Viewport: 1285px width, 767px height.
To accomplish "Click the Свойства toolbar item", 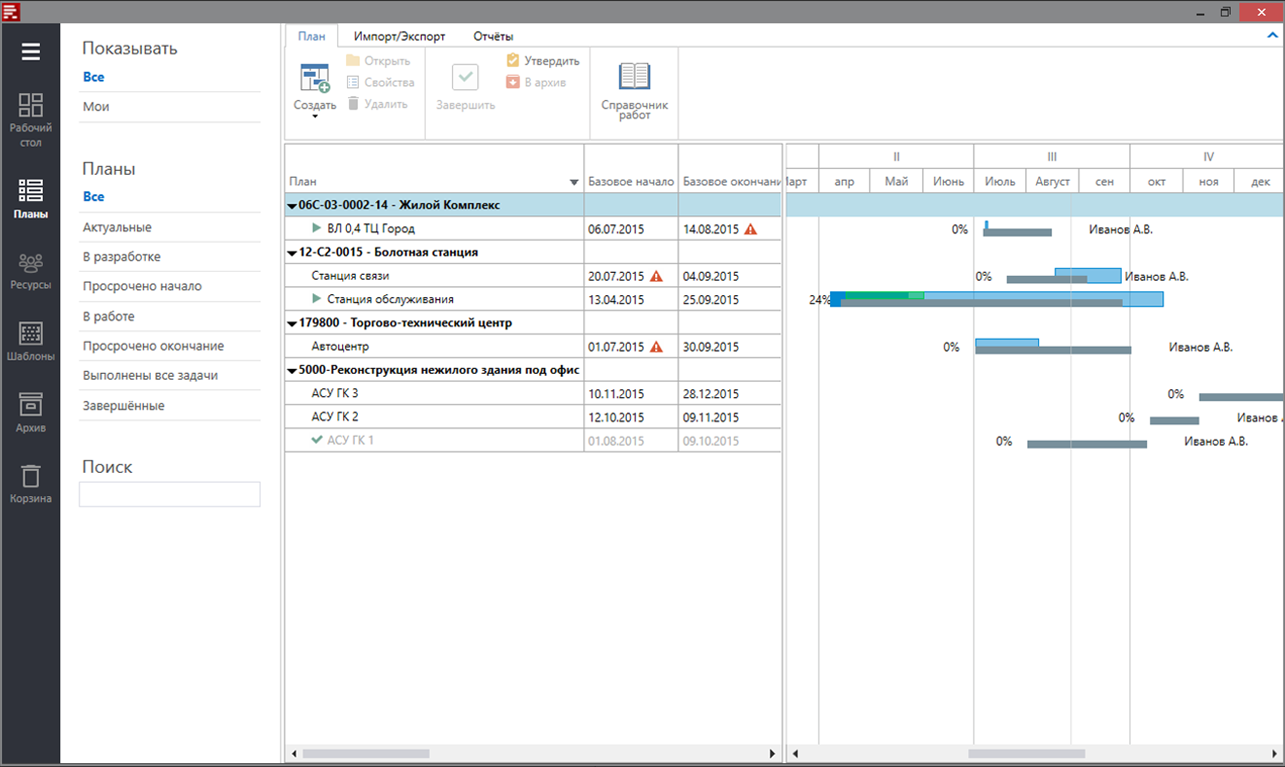I will point(380,83).
